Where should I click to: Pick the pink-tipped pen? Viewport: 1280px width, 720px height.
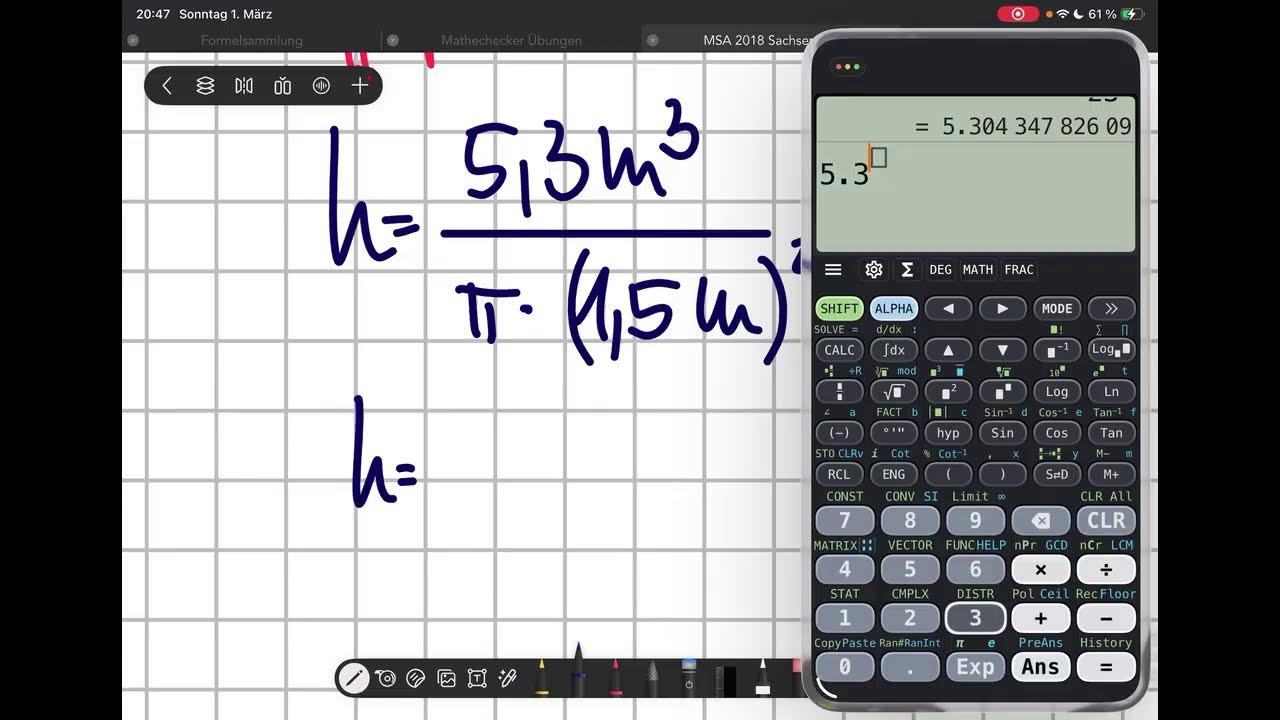(616, 677)
